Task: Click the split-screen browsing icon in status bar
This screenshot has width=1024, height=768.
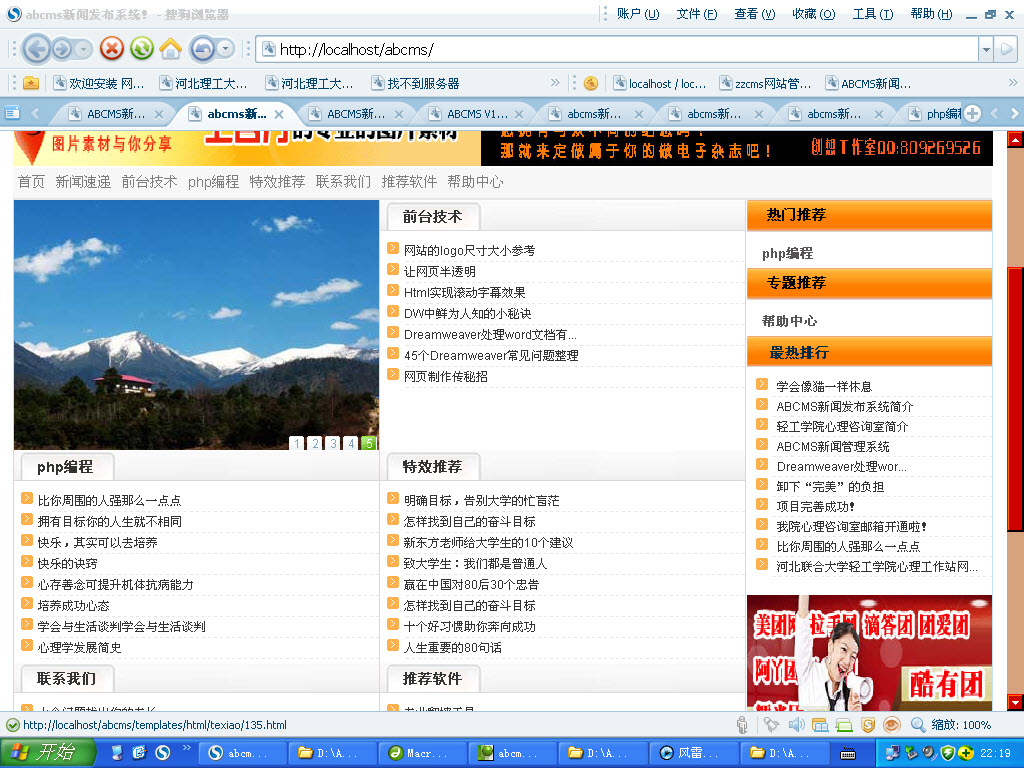Action: 819,725
